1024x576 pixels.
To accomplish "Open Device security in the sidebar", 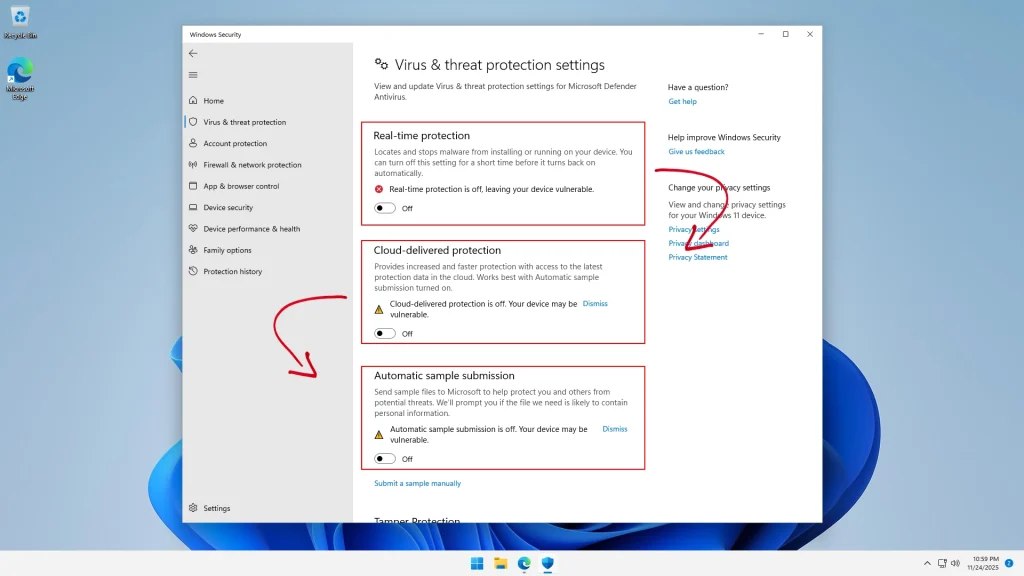I will click(226, 207).
